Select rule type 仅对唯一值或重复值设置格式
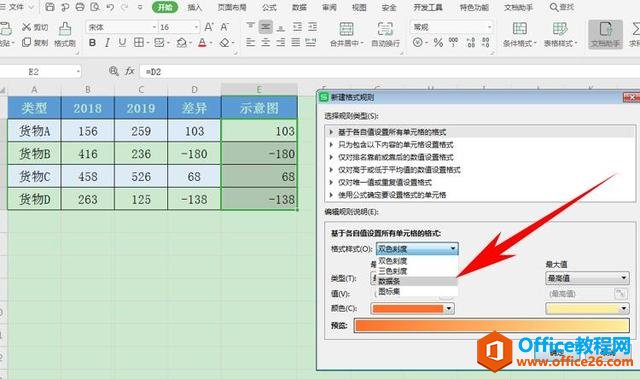 click(385, 182)
